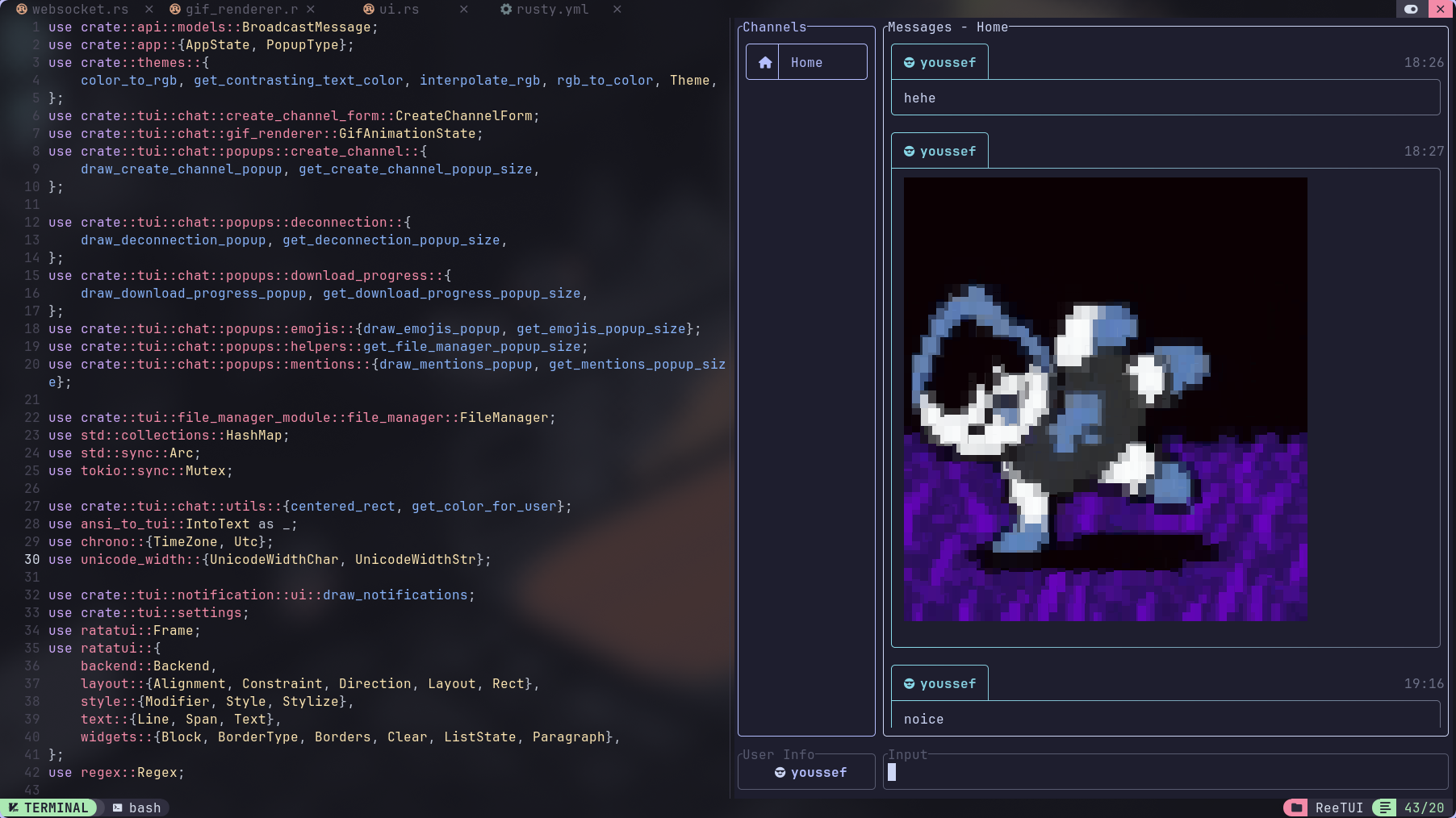Click 'Stylize' on line 38
The width and height of the screenshot is (1456, 818).
[310, 701]
